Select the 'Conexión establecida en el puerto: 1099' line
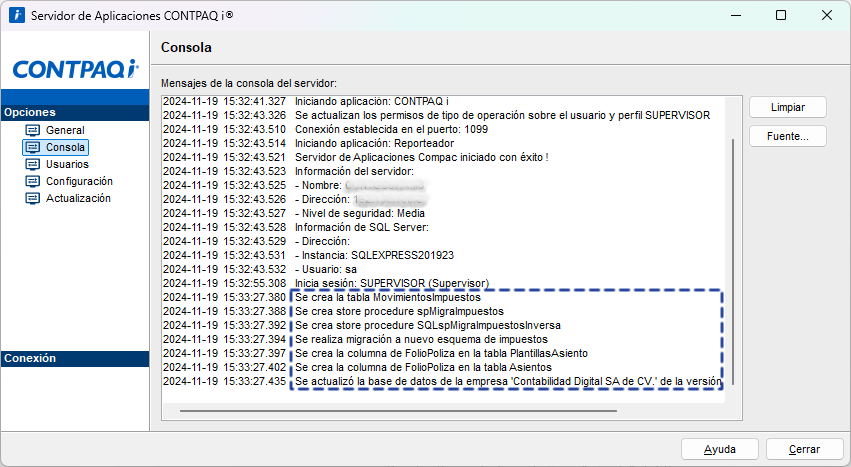Image resolution: width=851 pixels, height=467 pixels. coord(391,129)
